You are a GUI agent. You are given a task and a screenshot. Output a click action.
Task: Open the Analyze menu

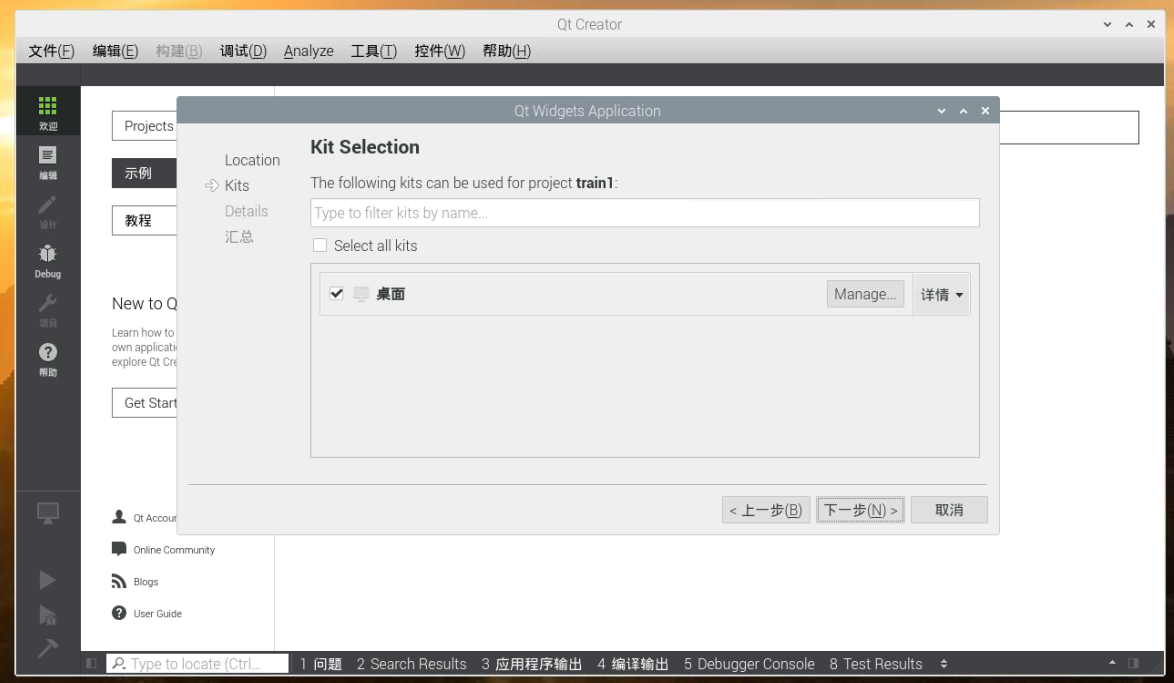click(x=308, y=51)
